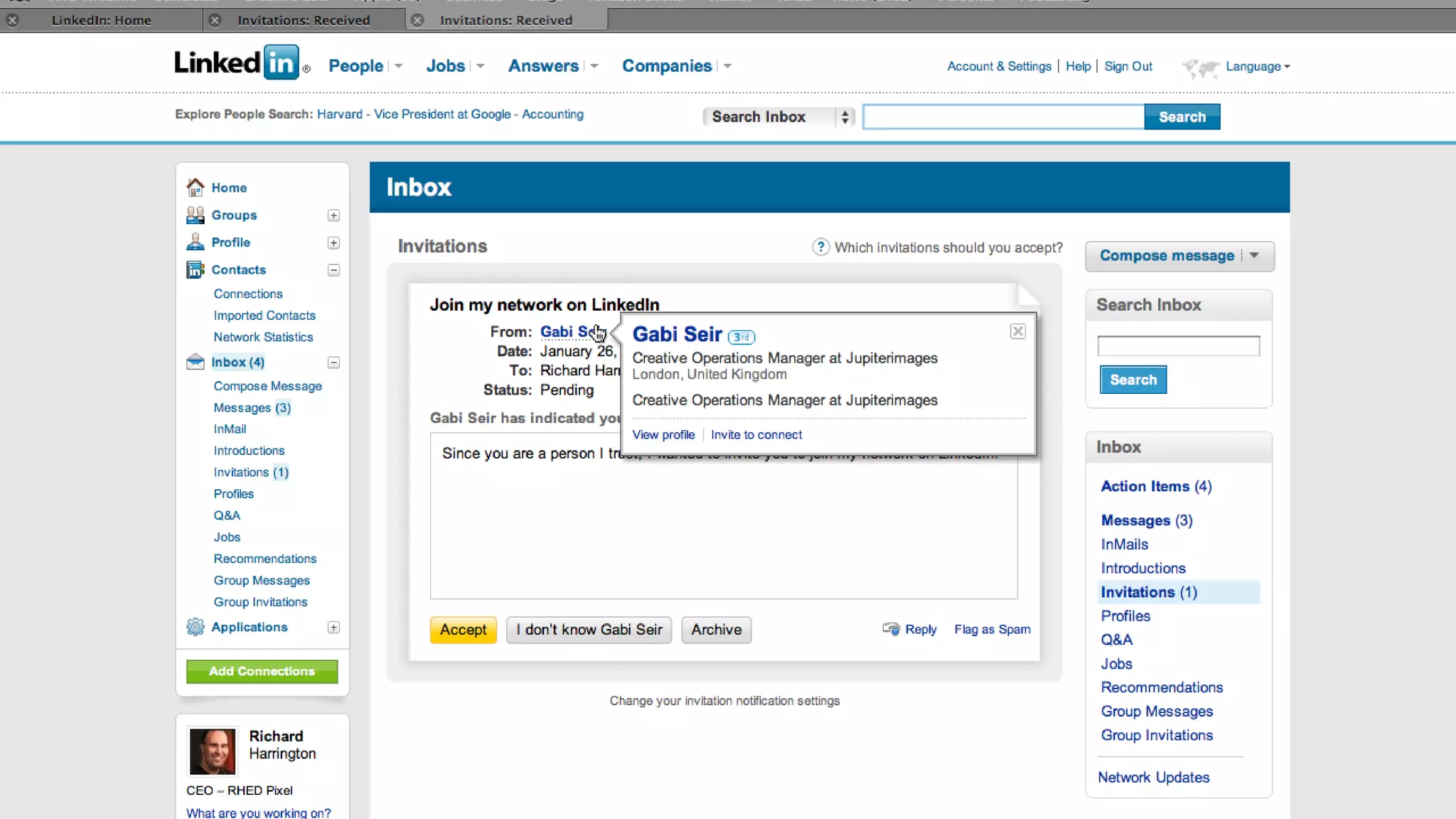Image resolution: width=1456 pixels, height=819 pixels.
Task: Collapse the Inbox section in sidebar
Action: coord(333,363)
